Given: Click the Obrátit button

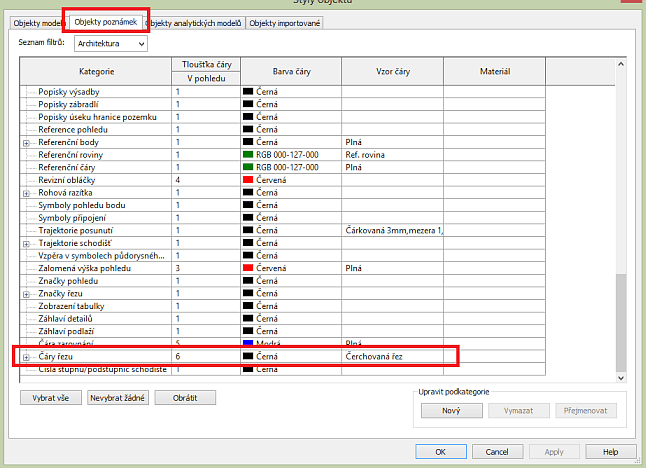Looking at the screenshot, I should 185,398.
